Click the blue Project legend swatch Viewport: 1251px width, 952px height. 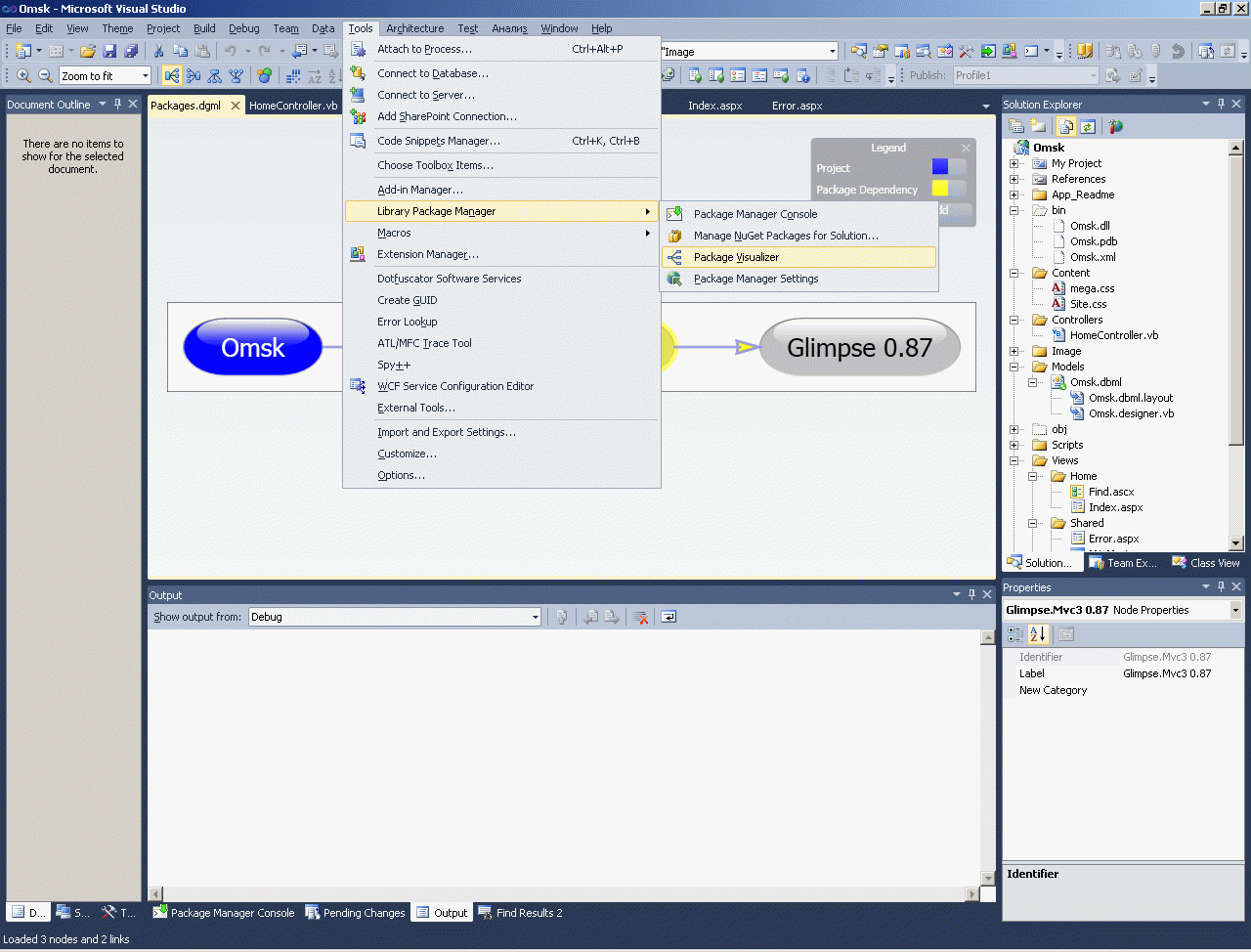point(940,167)
